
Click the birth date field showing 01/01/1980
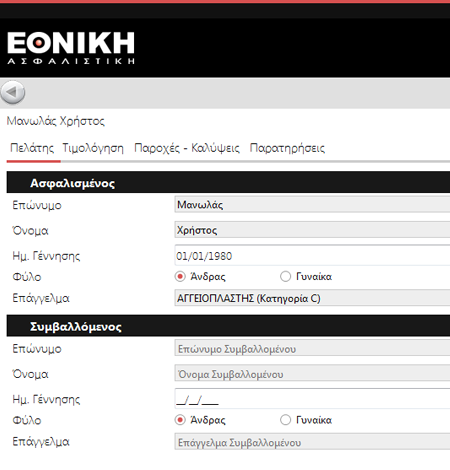click(312, 255)
